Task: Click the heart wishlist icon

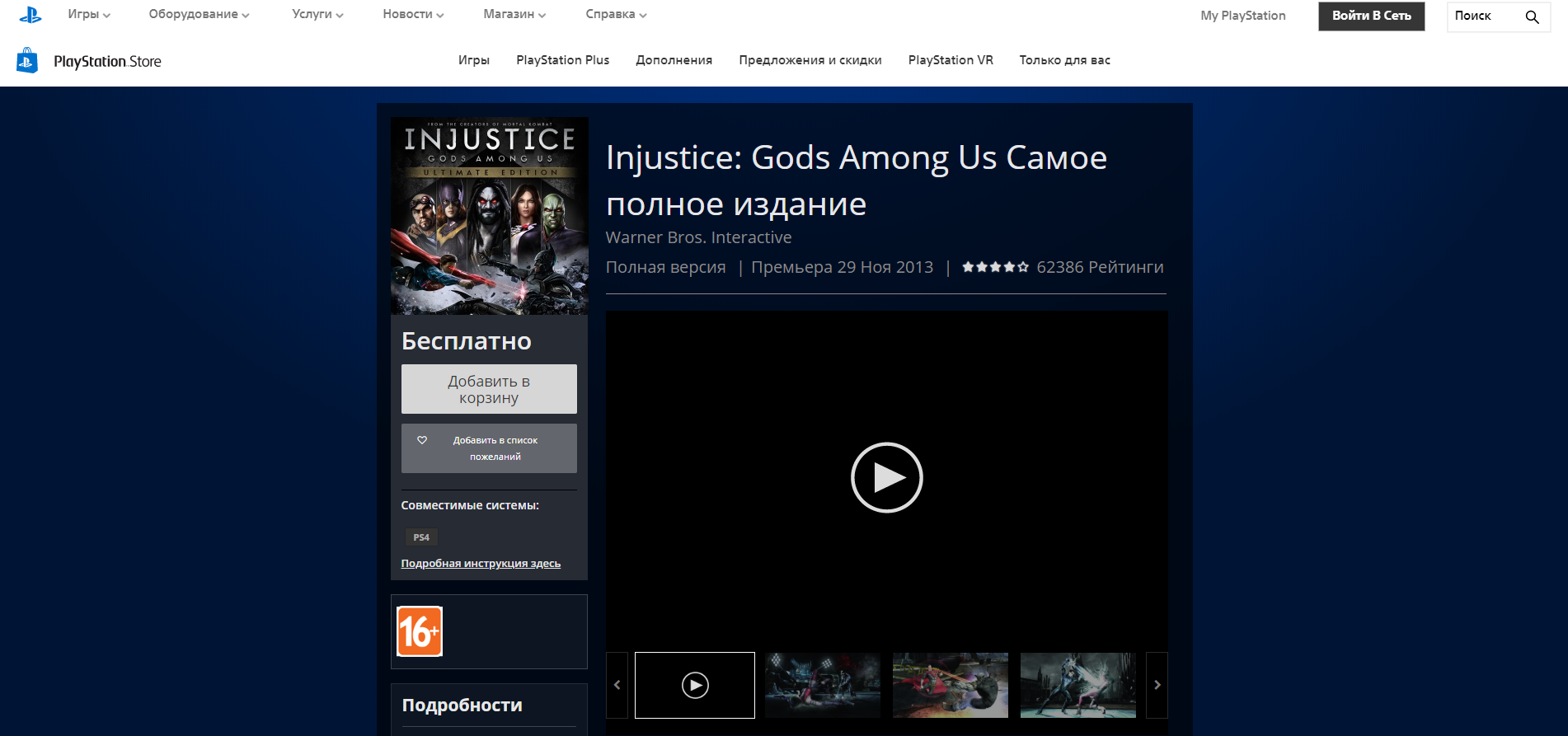Action: pyautogui.click(x=422, y=440)
